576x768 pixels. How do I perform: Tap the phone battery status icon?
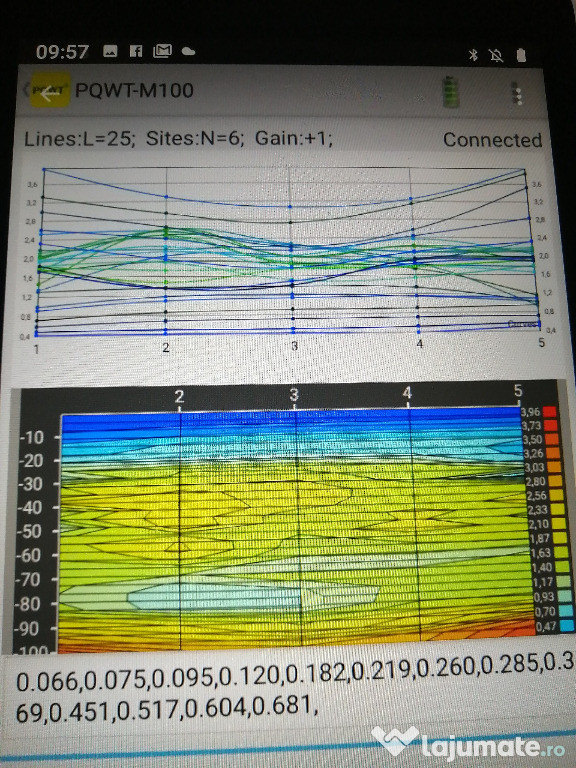(x=521, y=55)
